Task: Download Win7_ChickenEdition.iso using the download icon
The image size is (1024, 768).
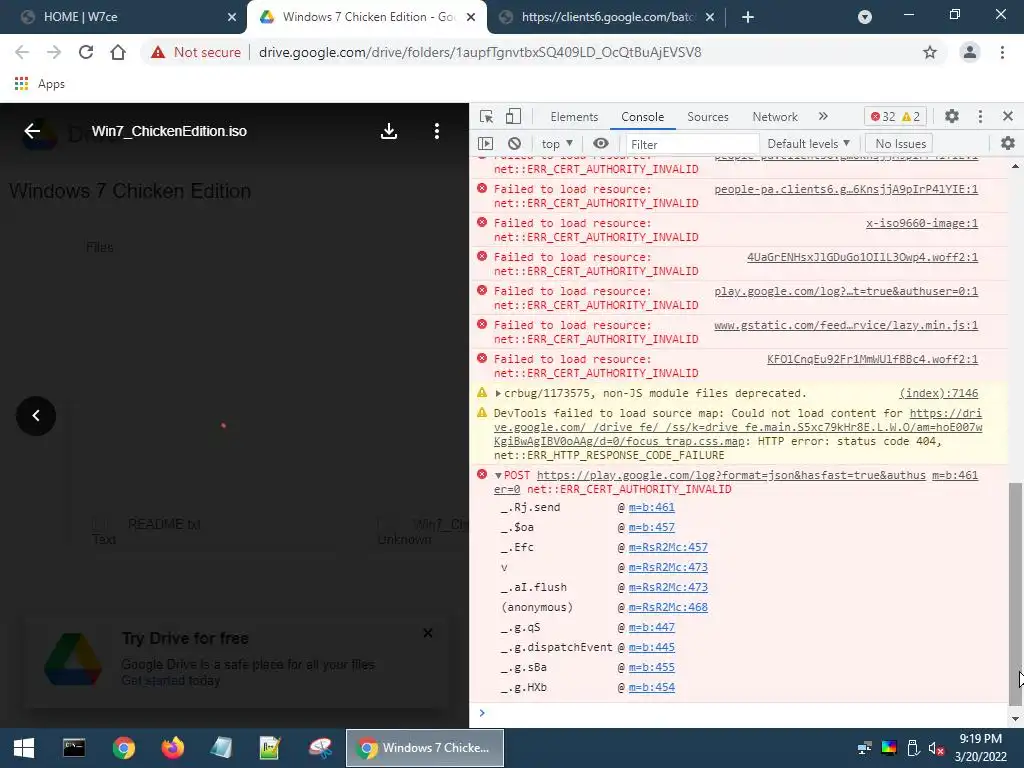Action: (x=389, y=131)
